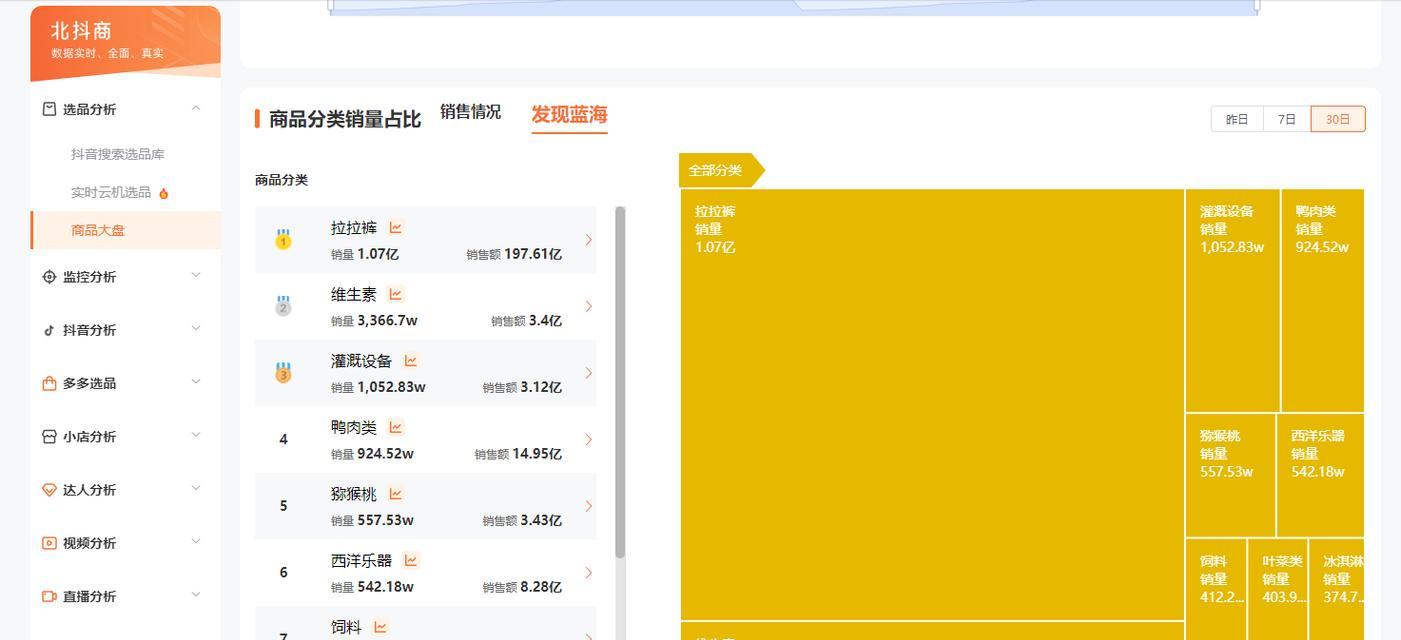
Task: Select the 鸭肉类 treemap block
Action: click(x=1323, y=300)
